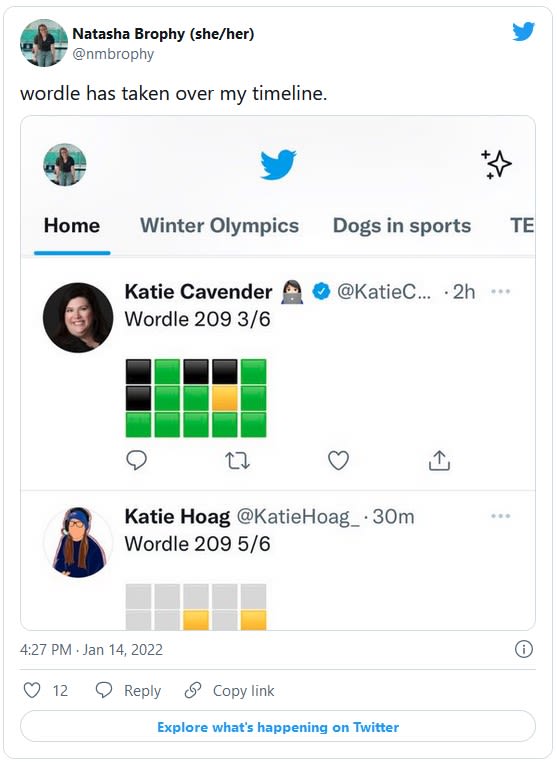Click the center blue Twitter bird icon
Viewport: 557px width, 762px height.
pyautogui.click(x=278, y=164)
